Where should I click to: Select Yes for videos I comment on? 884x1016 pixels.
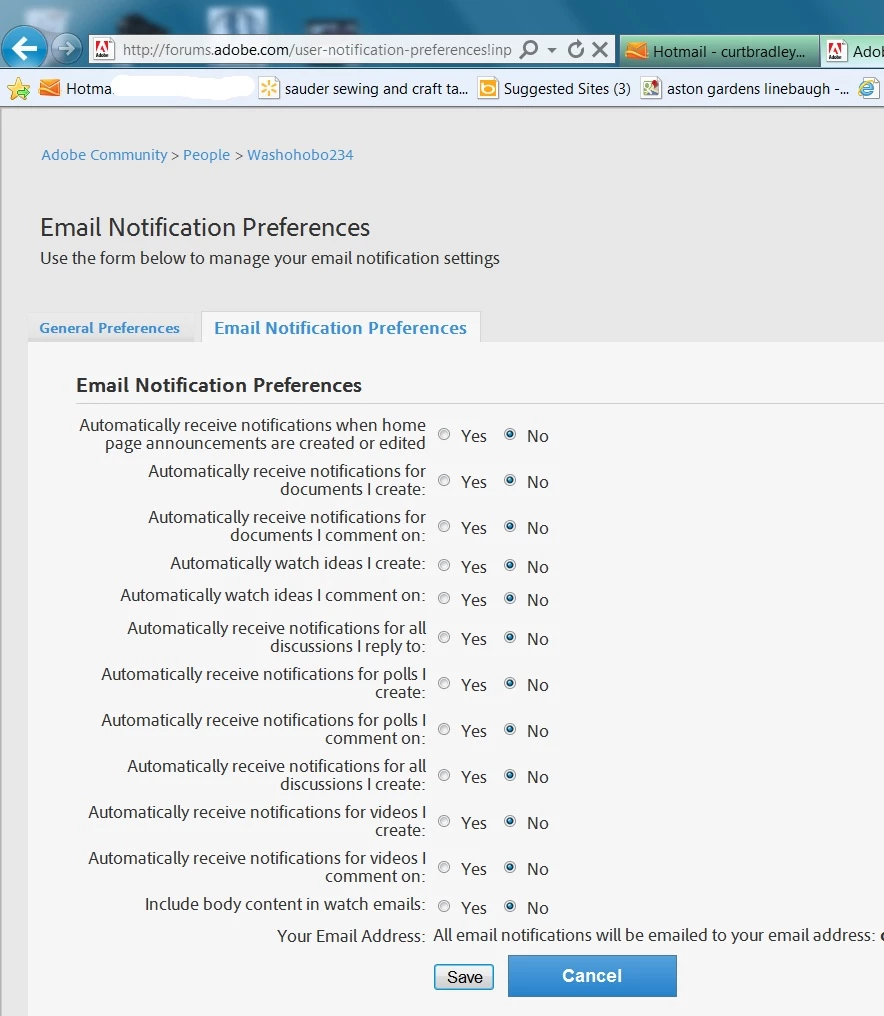tap(444, 867)
